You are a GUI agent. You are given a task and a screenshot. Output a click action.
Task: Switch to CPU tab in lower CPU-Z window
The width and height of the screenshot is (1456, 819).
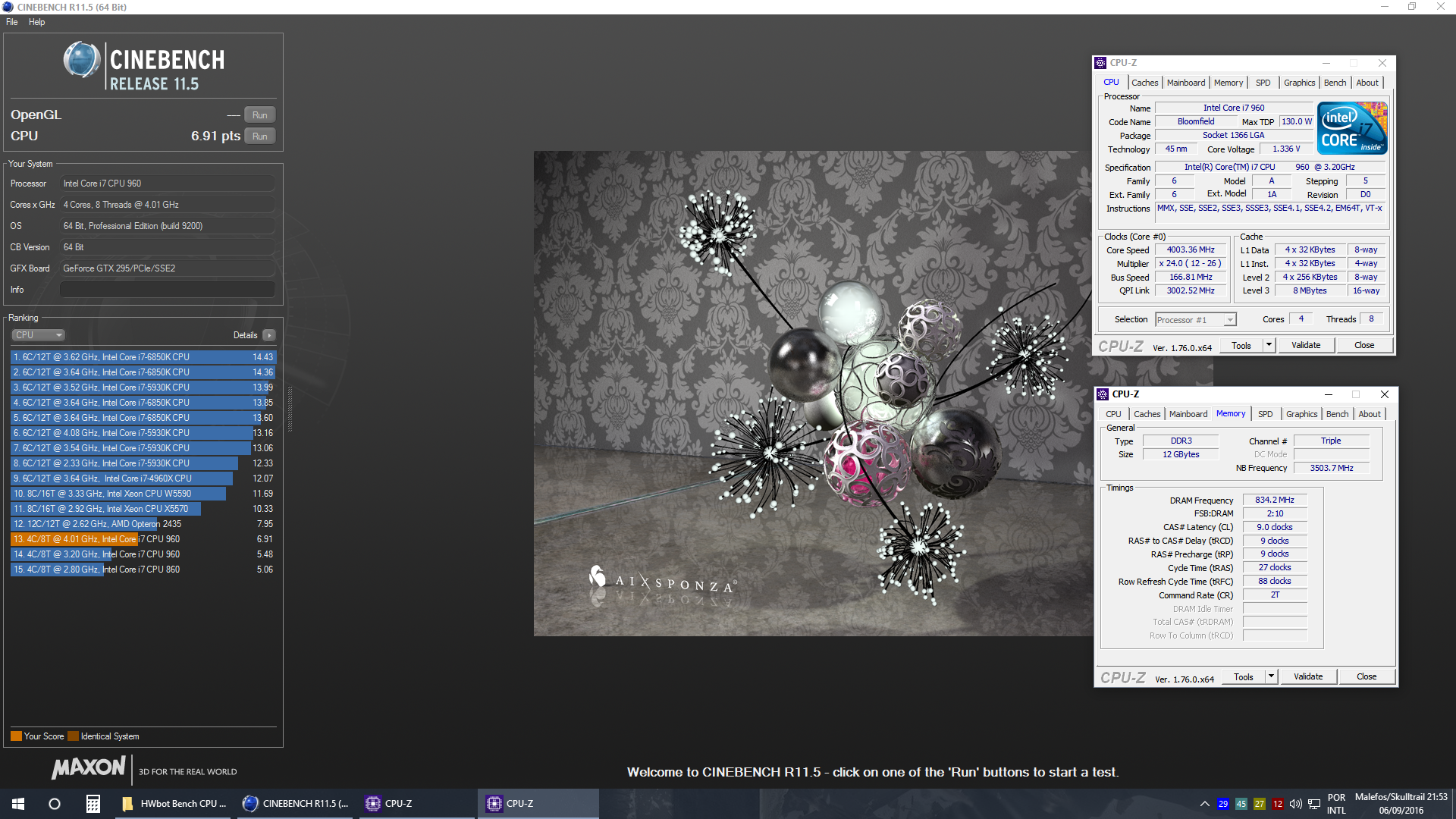(1112, 414)
